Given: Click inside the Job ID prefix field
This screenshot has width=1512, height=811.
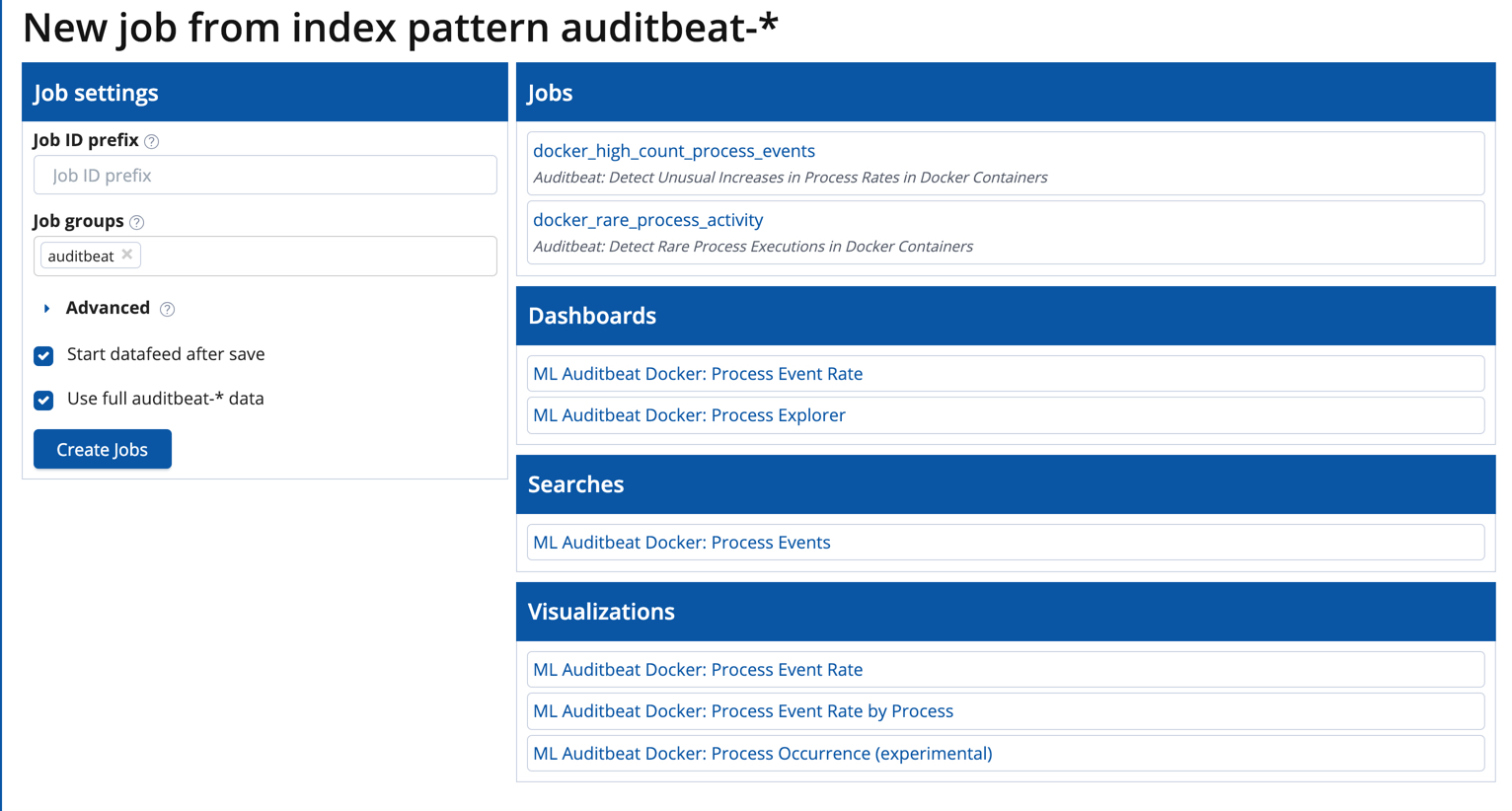Looking at the screenshot, I should coord(265,174).
